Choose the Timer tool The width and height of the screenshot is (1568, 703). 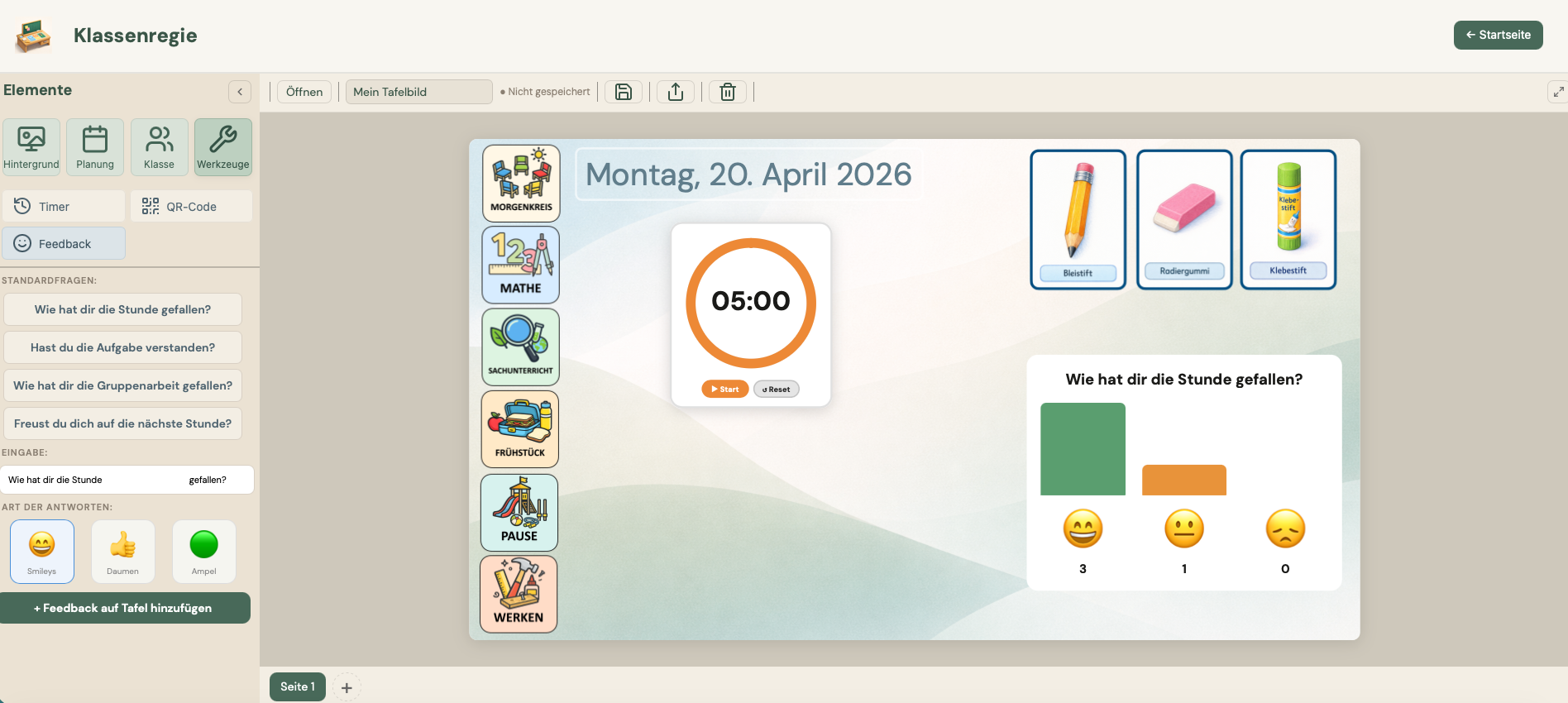64,206
